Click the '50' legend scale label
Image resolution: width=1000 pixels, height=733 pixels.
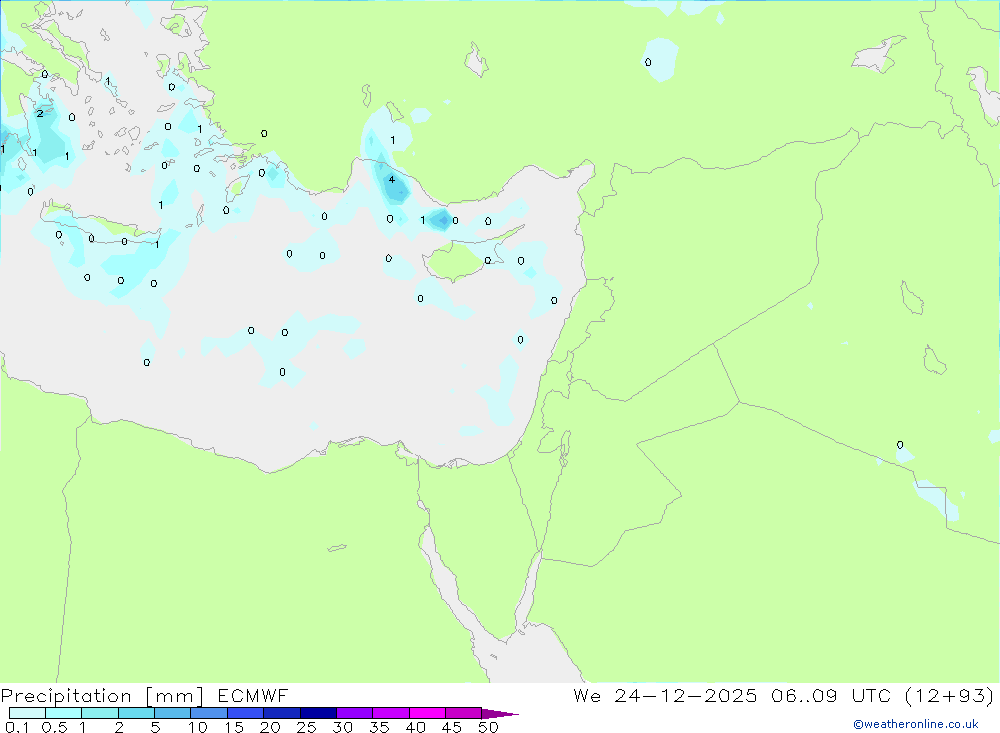488,727
